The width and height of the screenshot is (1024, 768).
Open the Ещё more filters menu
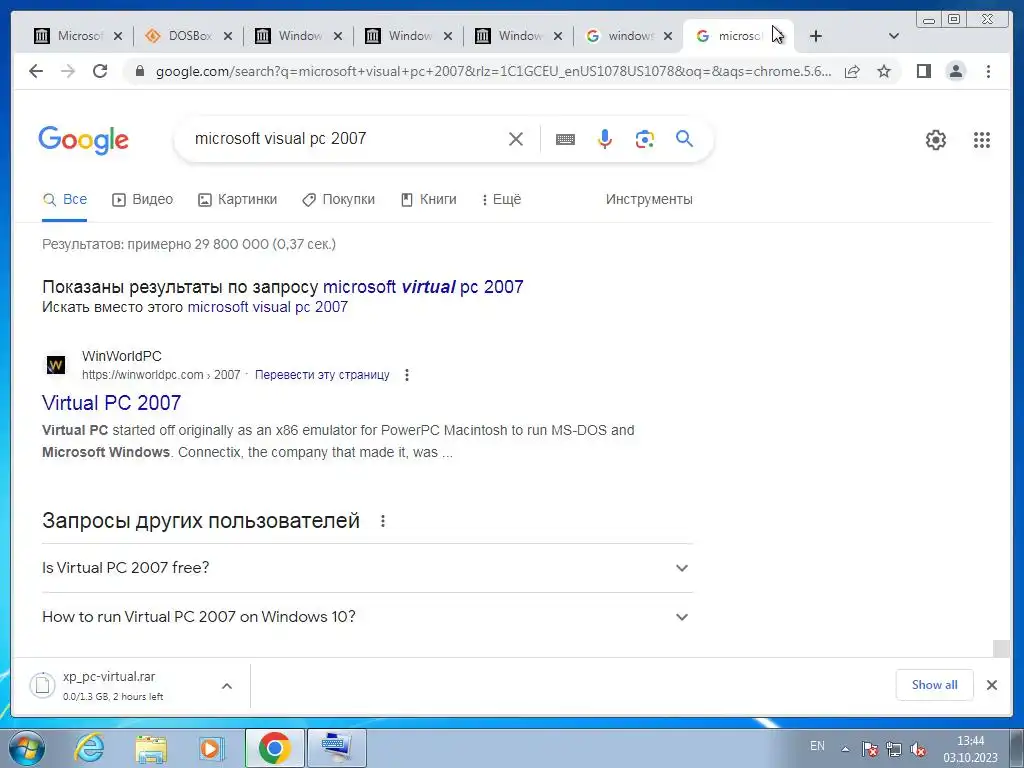point(502,200)
